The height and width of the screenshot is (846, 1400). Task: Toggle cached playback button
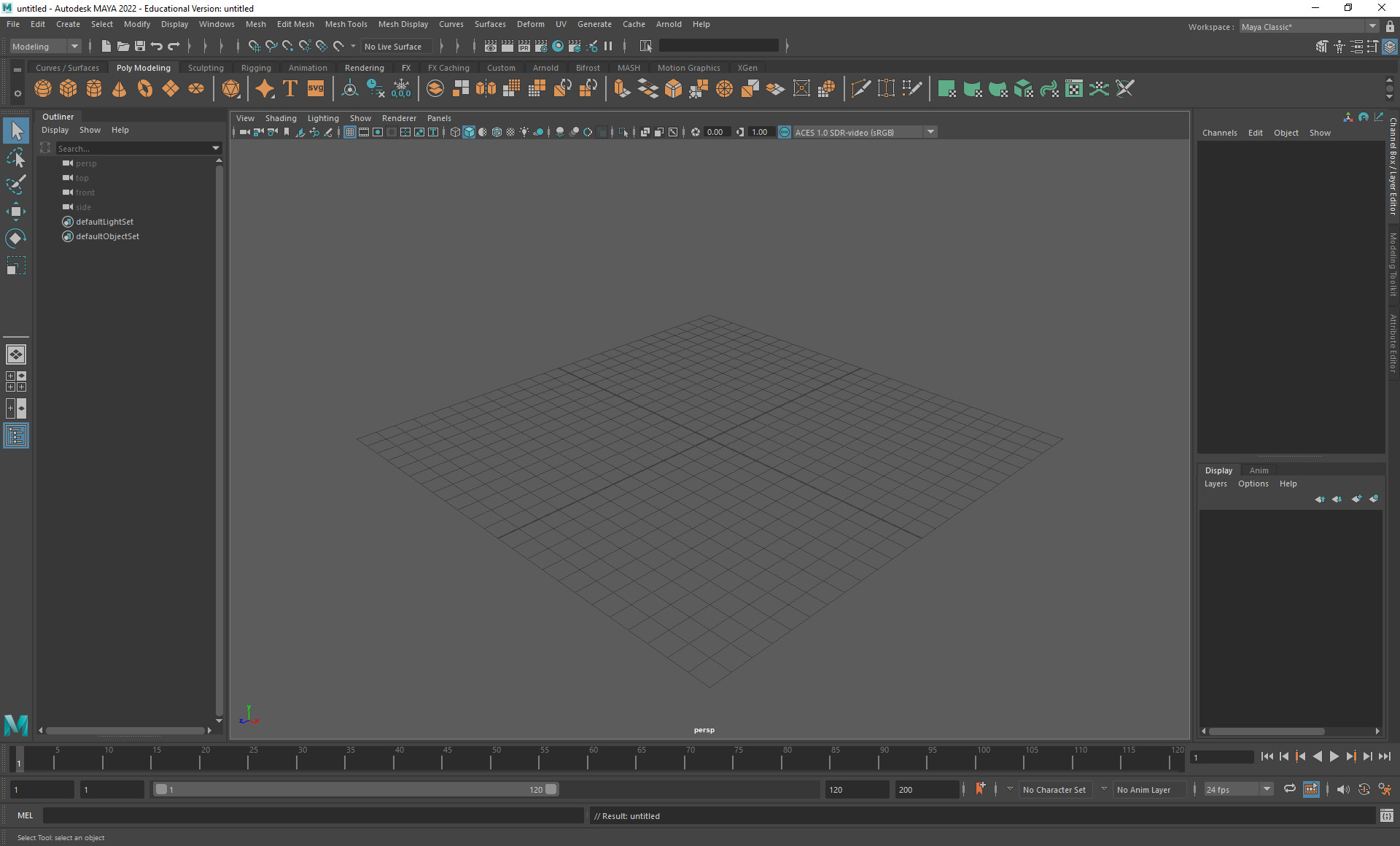click(x=1310, y=788)
